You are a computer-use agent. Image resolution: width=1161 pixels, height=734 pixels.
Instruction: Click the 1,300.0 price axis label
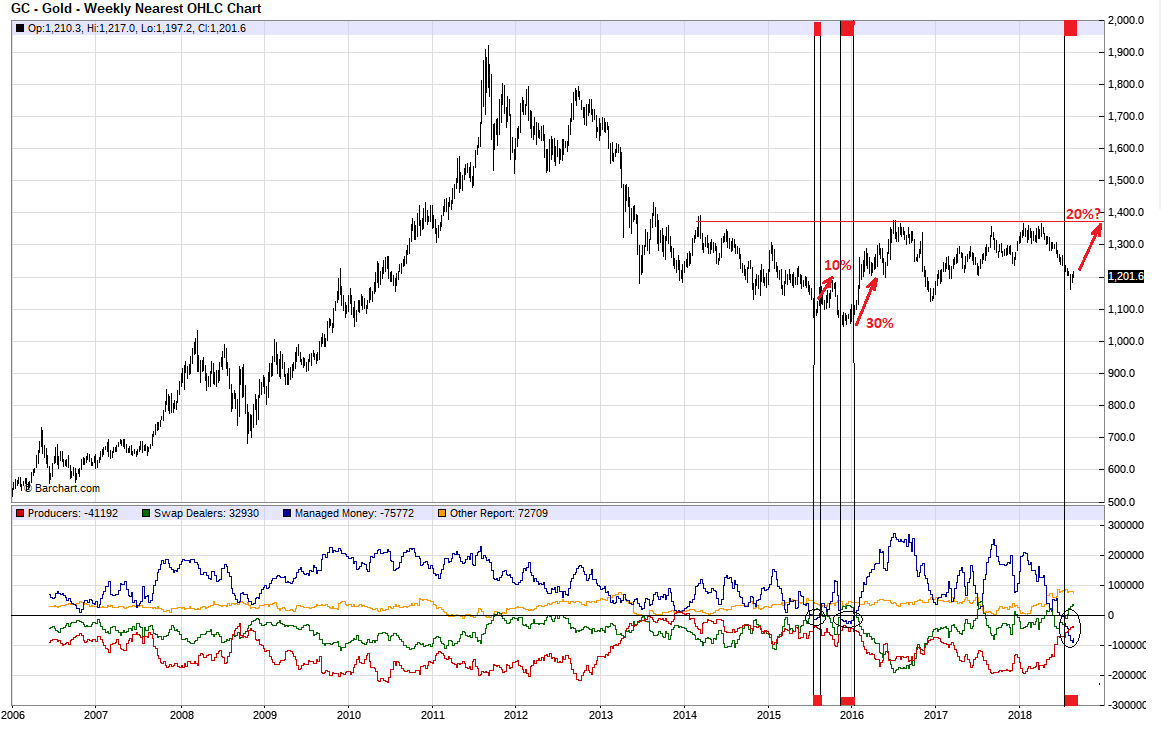coord(1125,244)
